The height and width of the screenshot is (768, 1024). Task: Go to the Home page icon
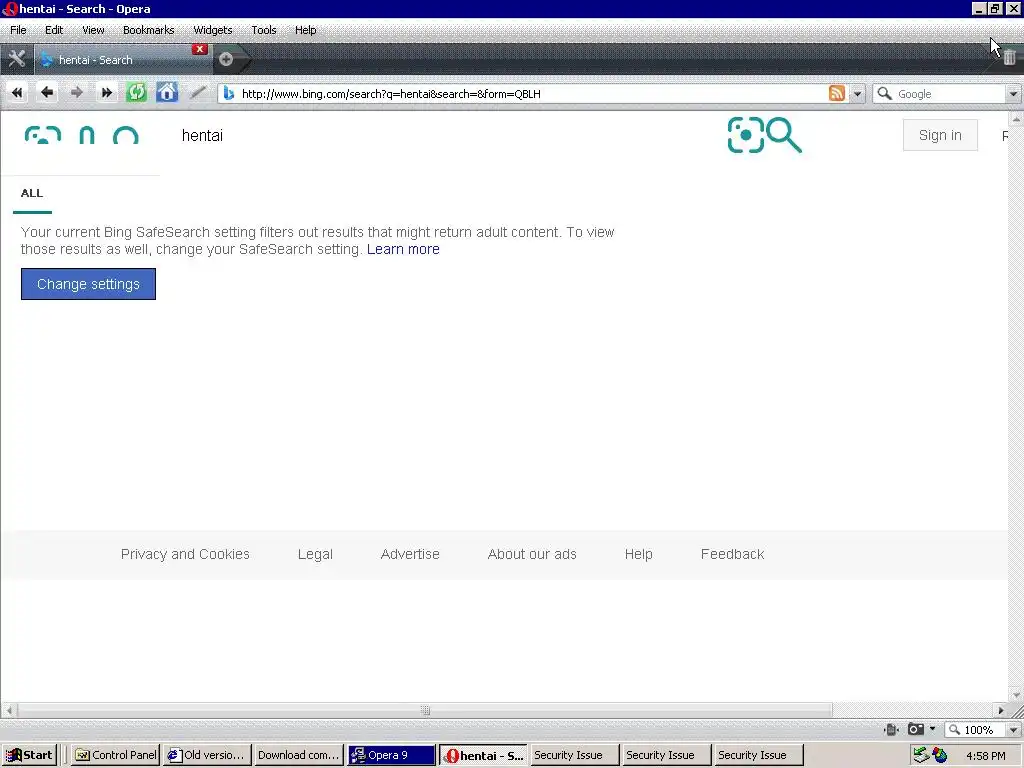click(167, 92)
